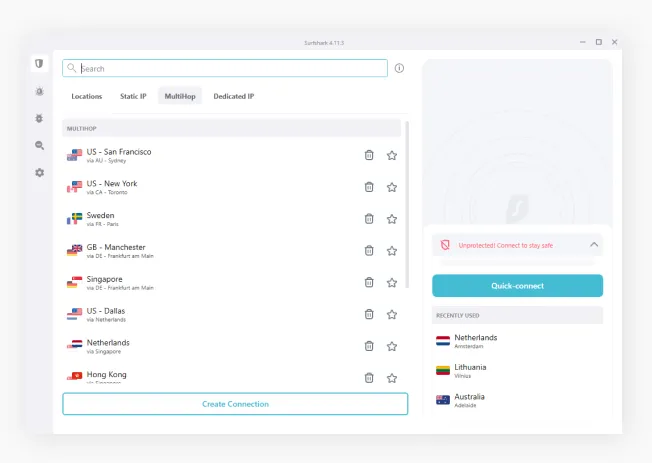
Task: Collapse the Unprotected status panel chevron
Action: coord(594,244)
